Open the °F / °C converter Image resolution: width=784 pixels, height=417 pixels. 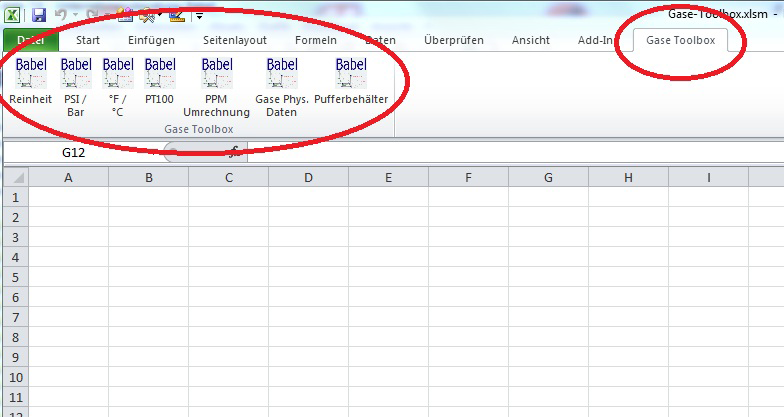(118, 87)
